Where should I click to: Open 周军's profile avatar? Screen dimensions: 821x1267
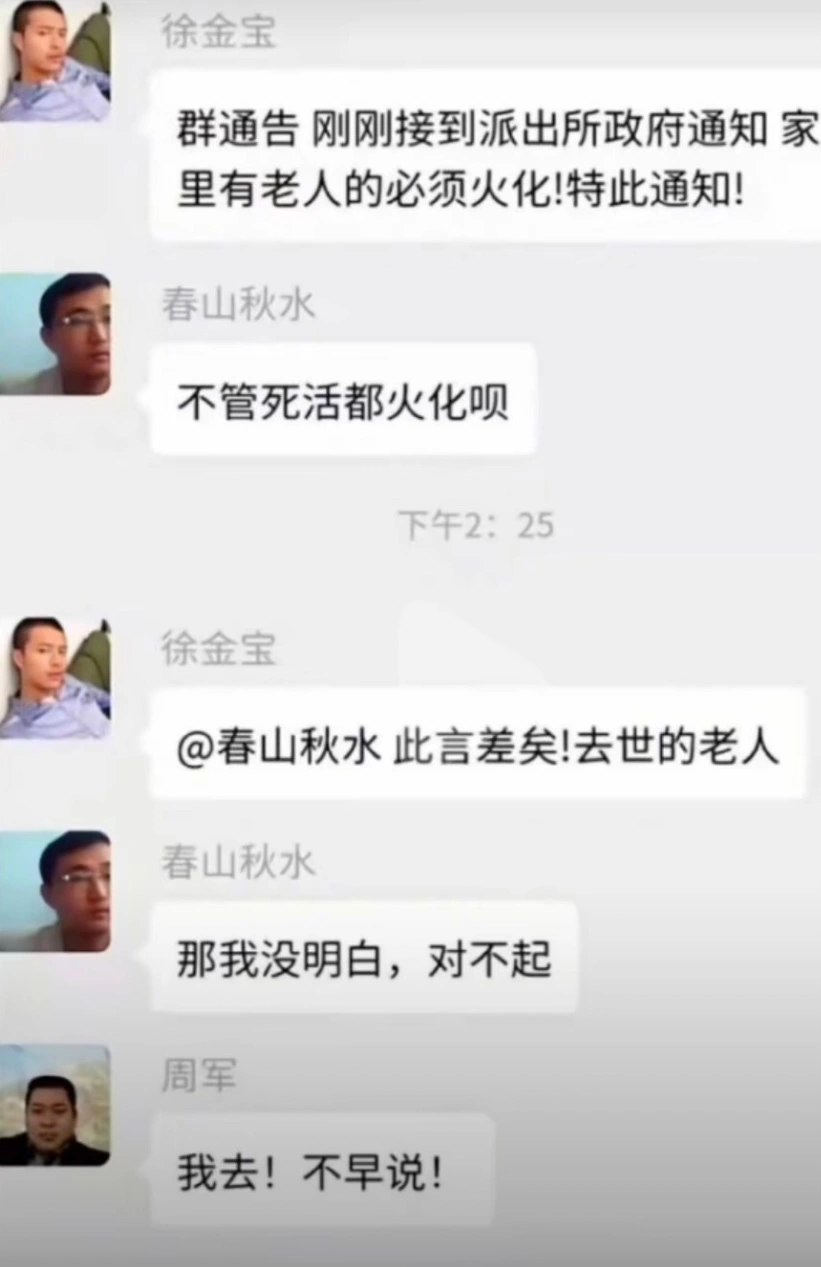pos(55,1105)
